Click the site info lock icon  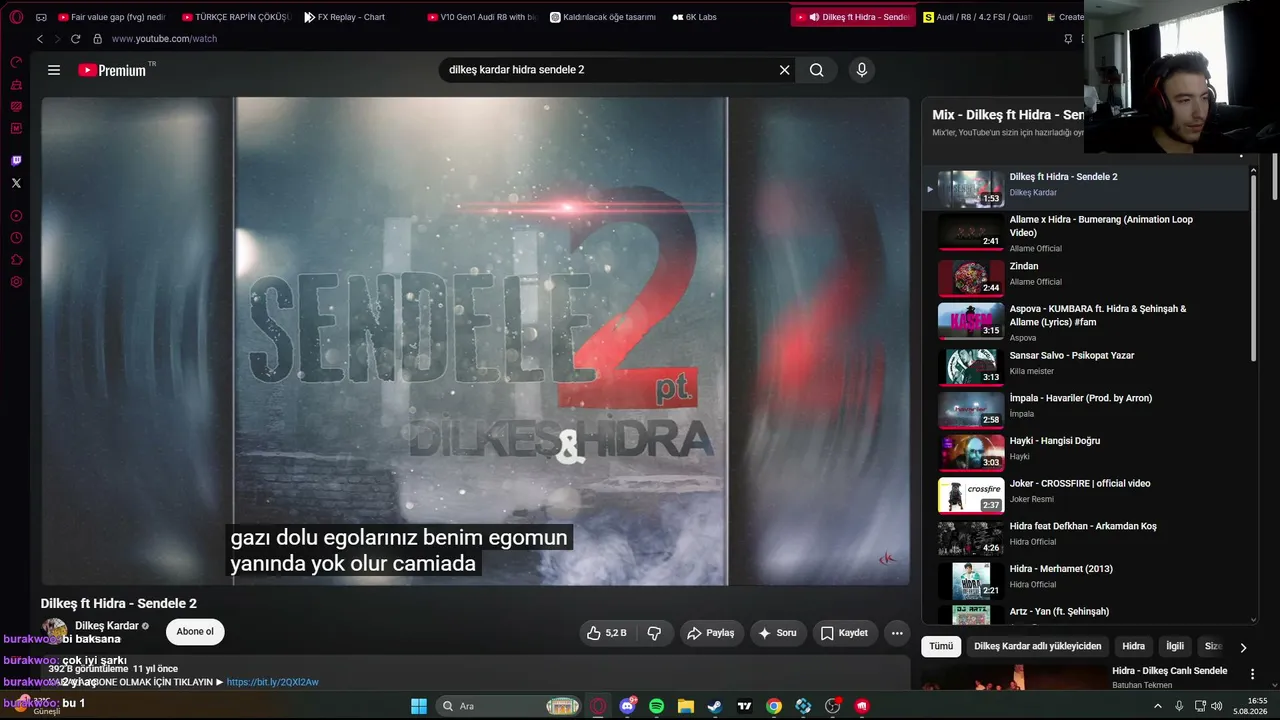tap(97, 39)
